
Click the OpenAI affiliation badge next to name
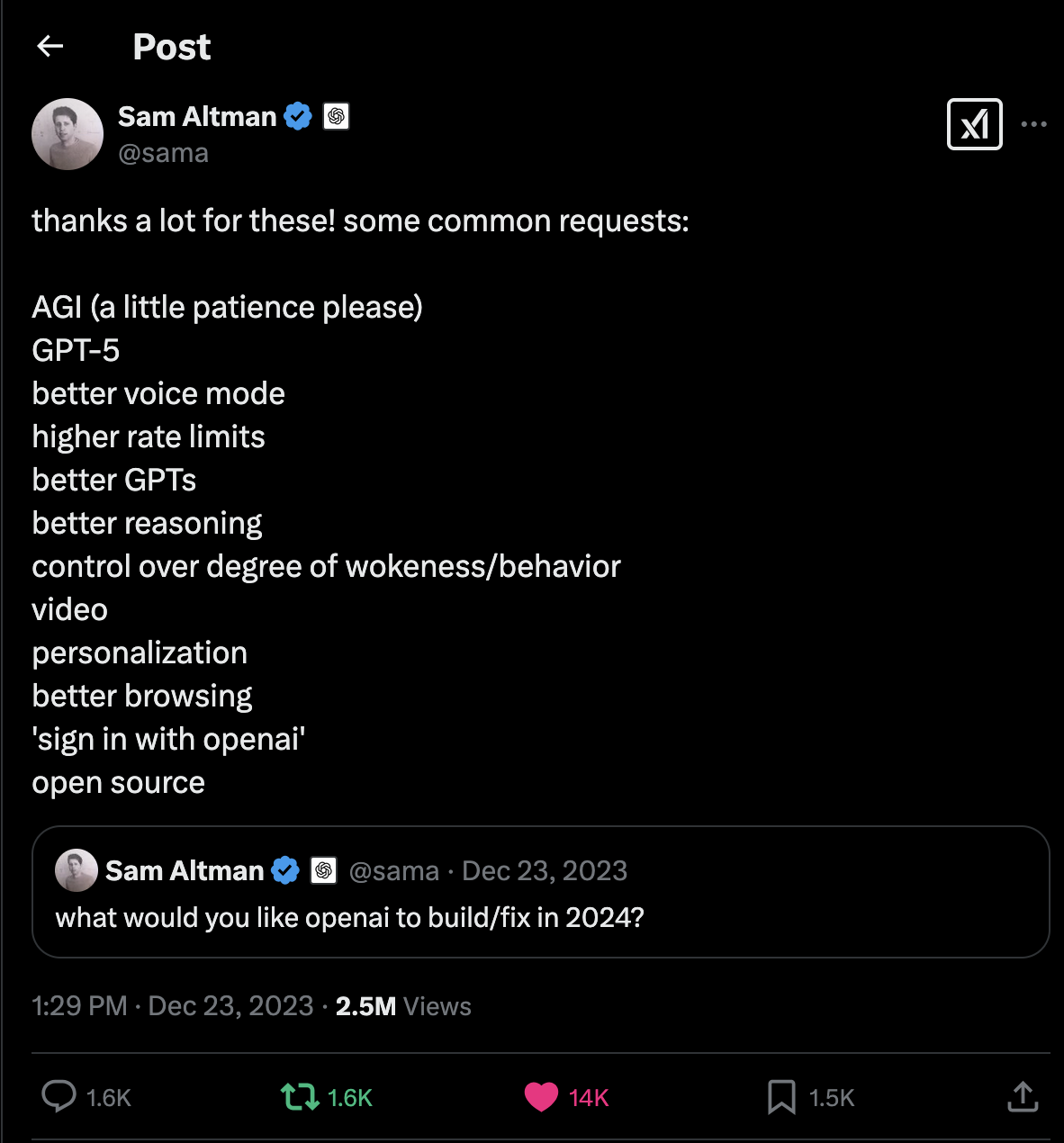[337, 116]
